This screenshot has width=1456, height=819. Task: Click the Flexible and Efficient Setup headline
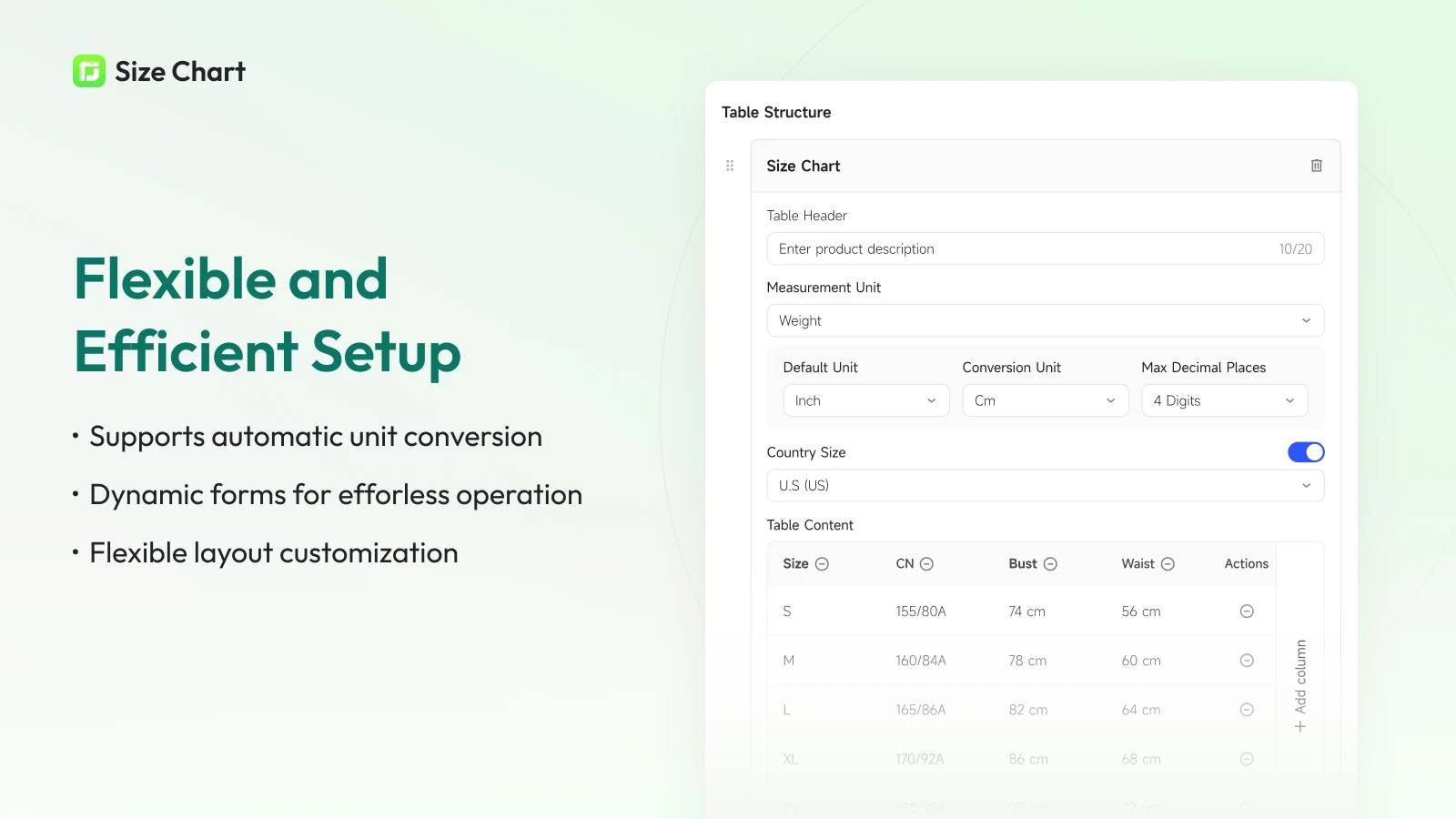pos(268,315)
